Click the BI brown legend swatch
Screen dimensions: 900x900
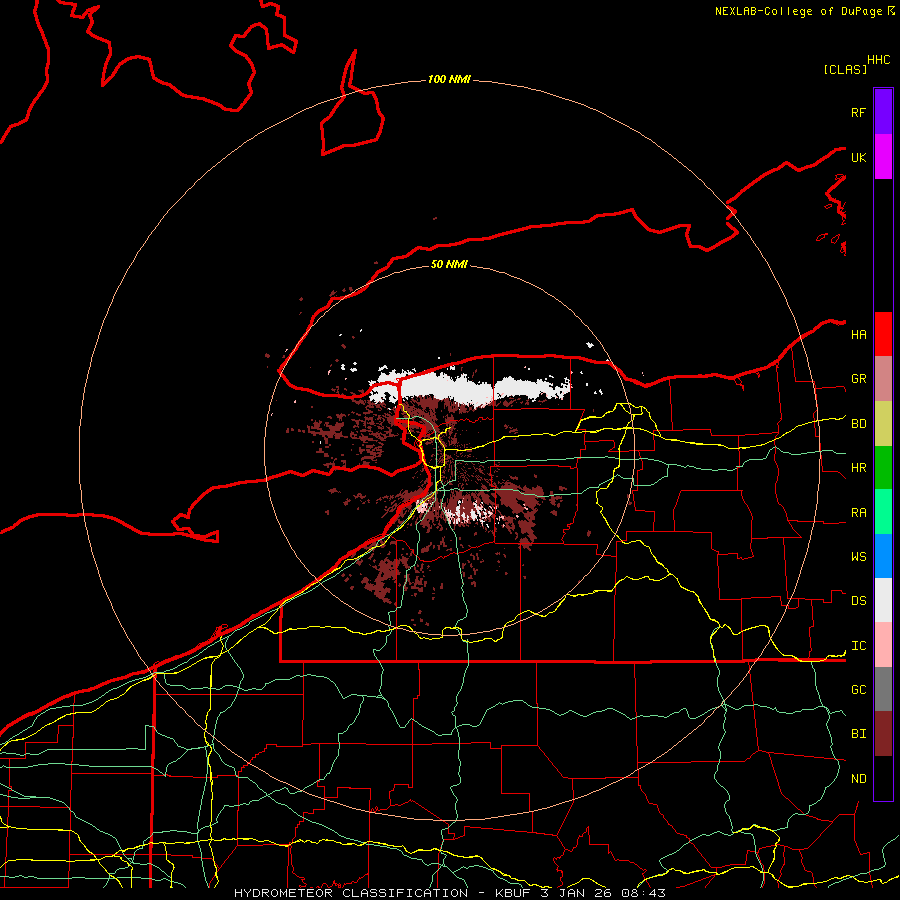(x=883, y=734)
